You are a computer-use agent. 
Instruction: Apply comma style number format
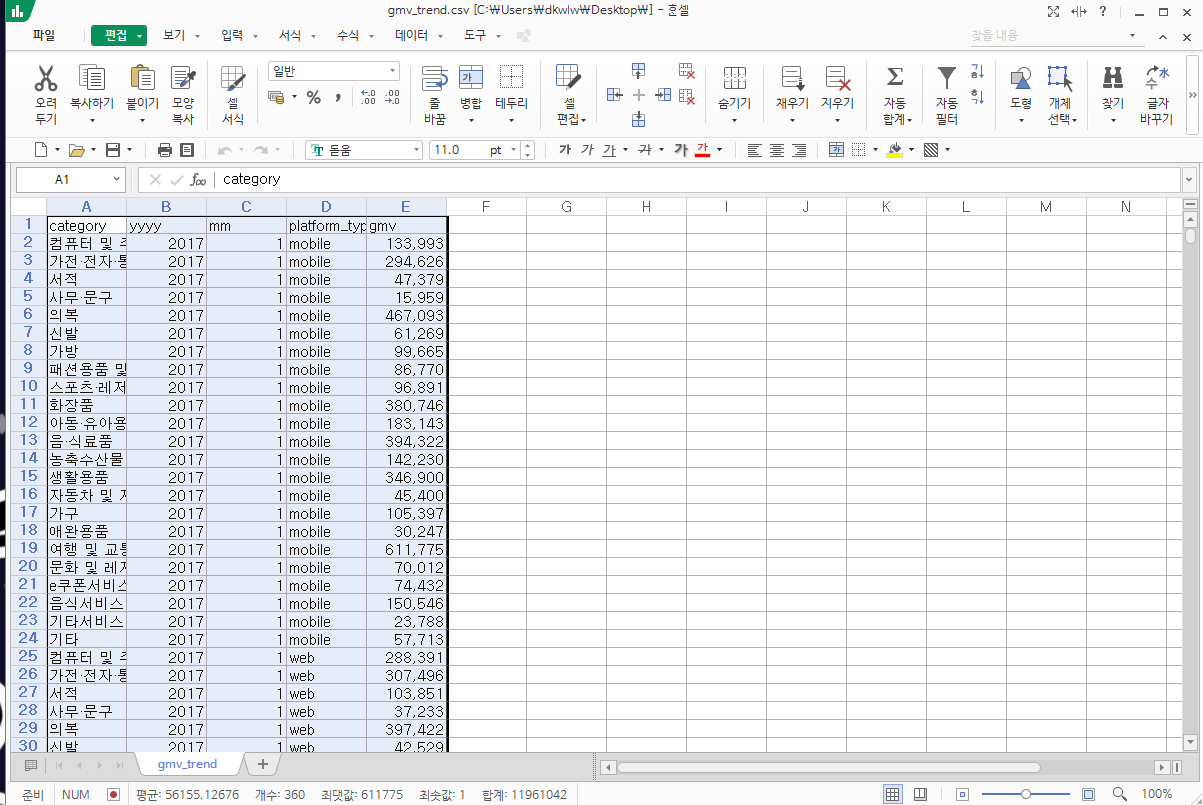point(338,97)
